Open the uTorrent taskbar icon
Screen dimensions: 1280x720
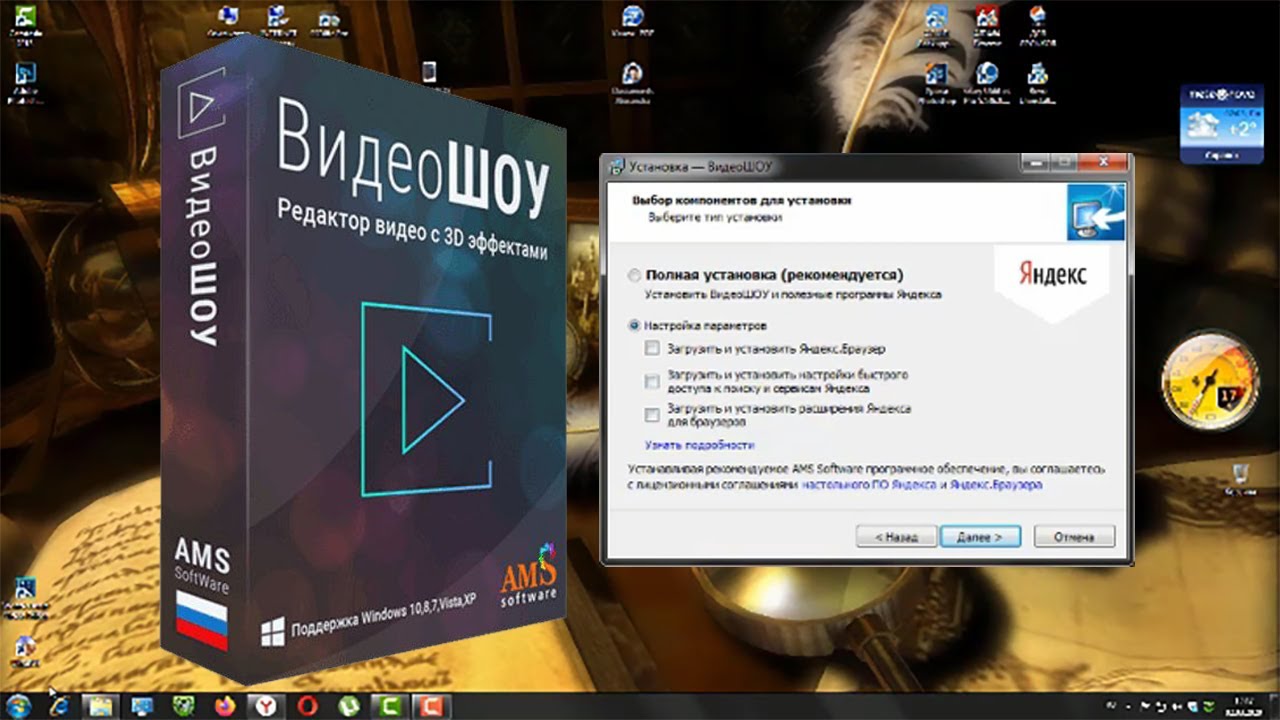tap(349, 705)
